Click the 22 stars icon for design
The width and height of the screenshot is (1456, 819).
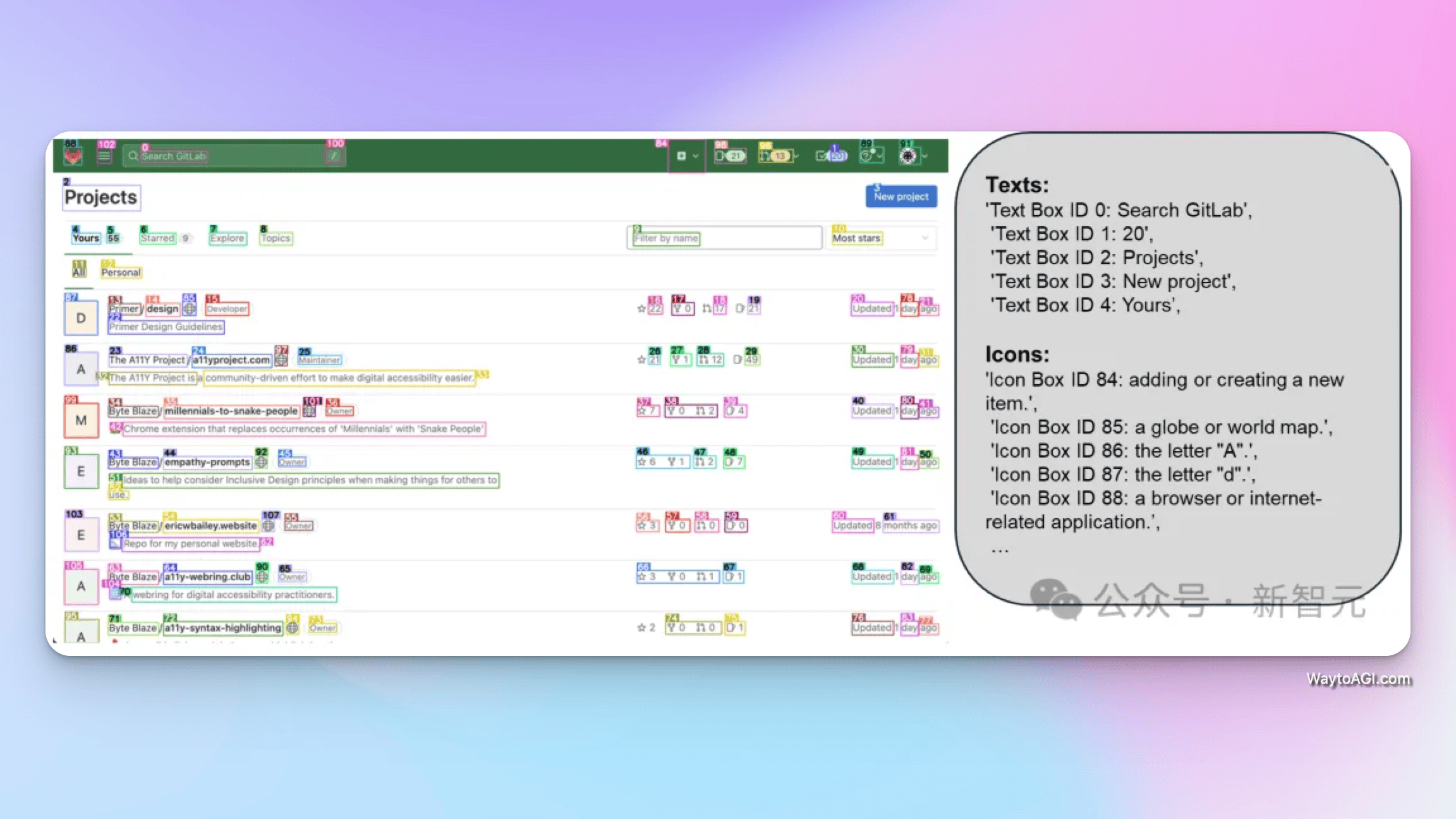[x=650, y=309]
